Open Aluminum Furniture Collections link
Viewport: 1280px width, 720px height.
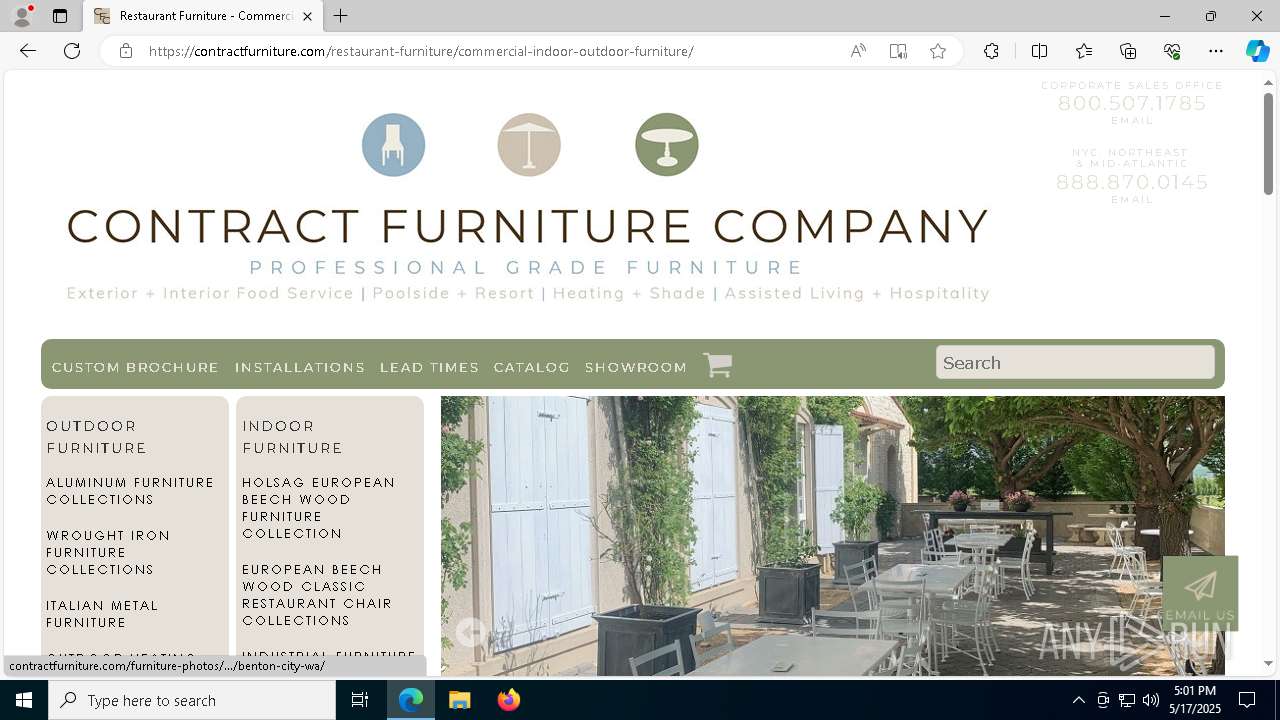coord(130,491)
